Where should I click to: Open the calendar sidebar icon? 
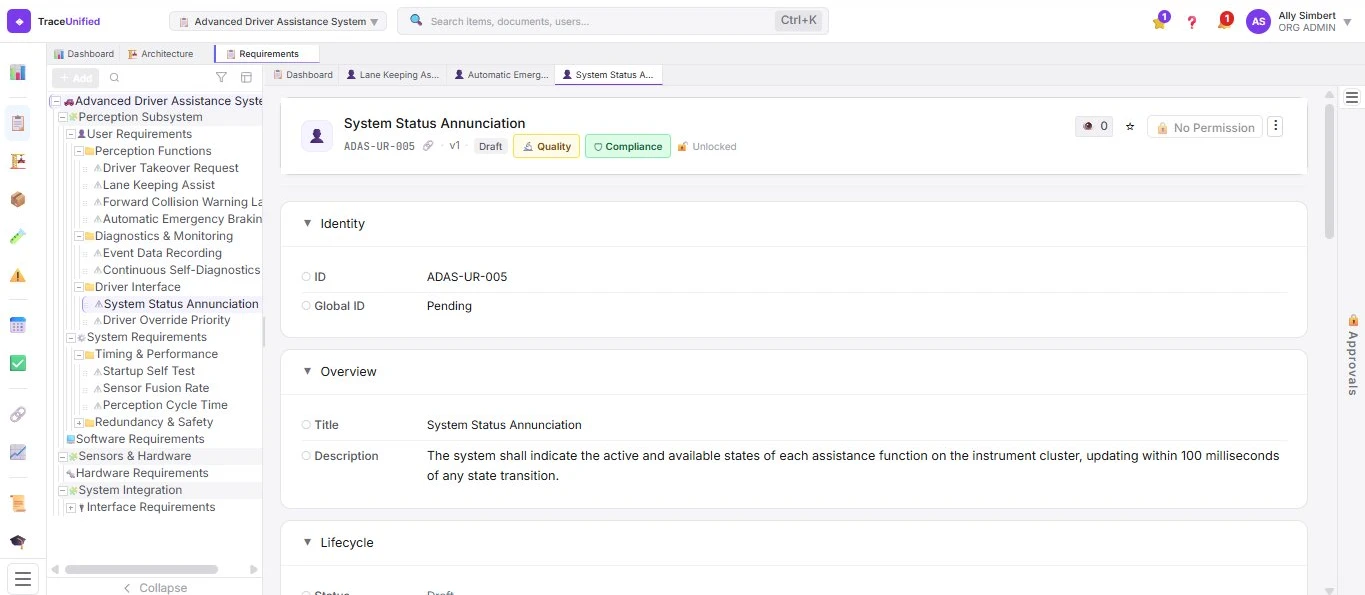coord(18,325)
